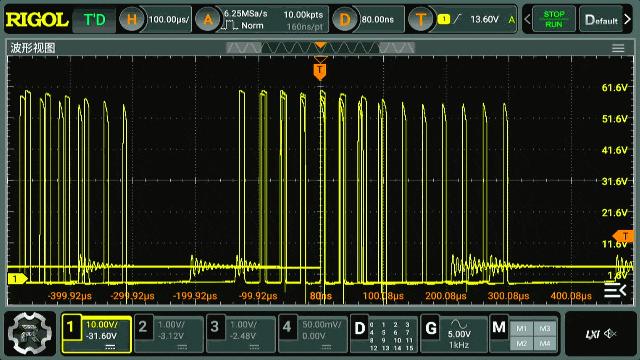The height and width of the screenshot is (360, 640).
Task: Open the Math M channels panel
Action: click(x=524, y=333)
